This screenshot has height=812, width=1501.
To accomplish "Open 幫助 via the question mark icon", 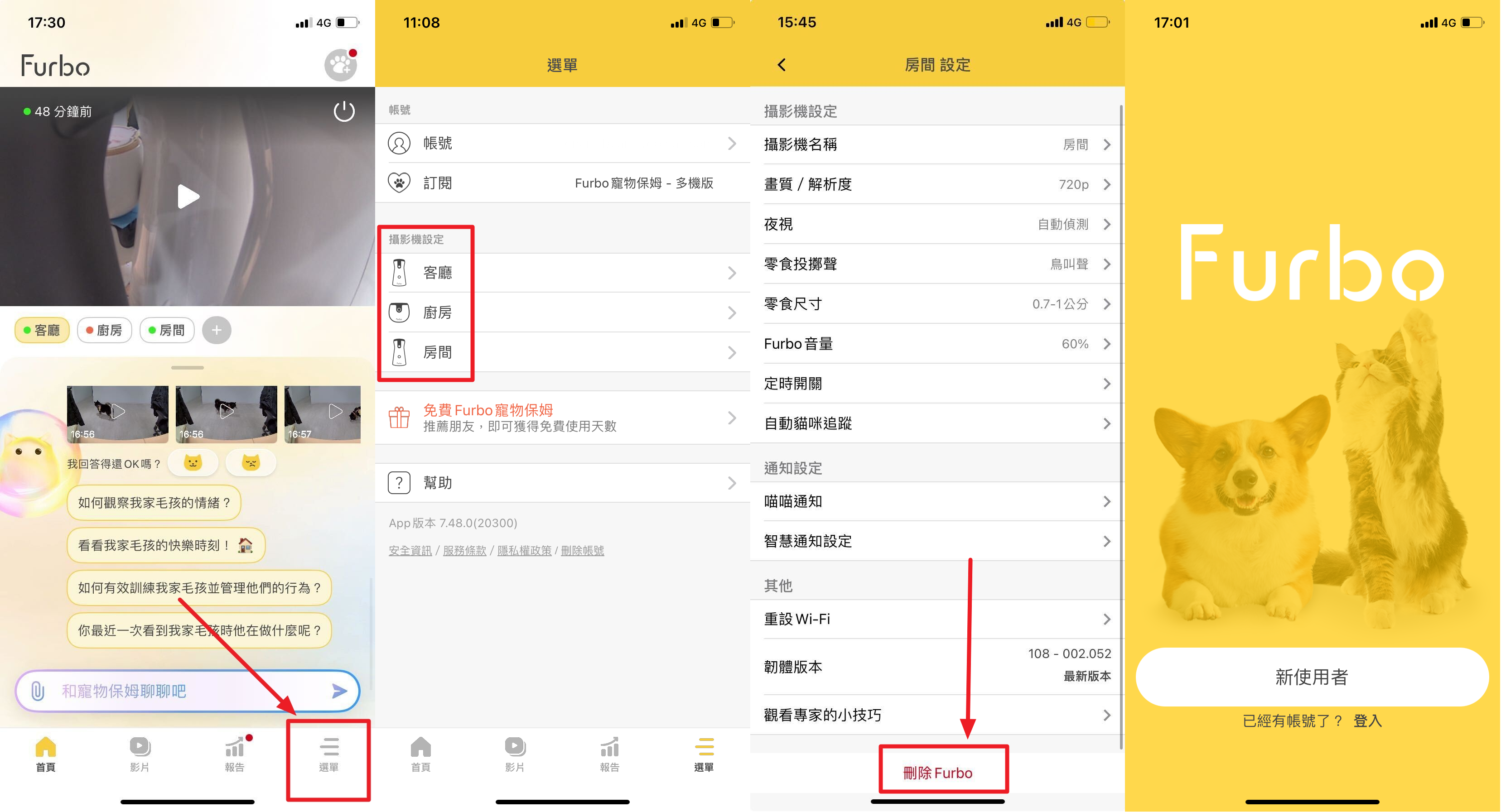I will pyautogui.click(x=399, y=482).
